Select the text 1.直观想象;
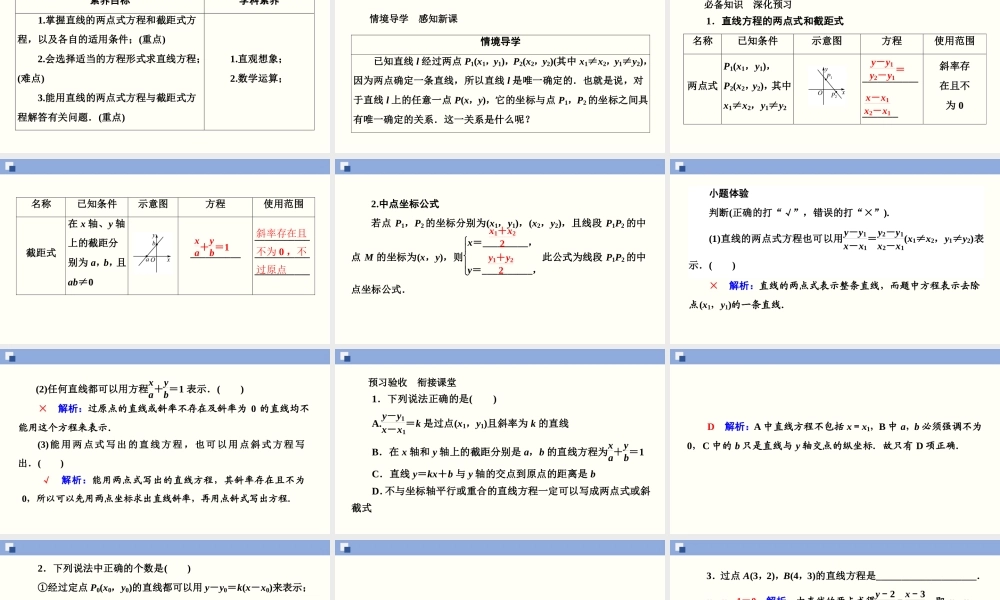The image size is (1000, 600). point(256,59)
